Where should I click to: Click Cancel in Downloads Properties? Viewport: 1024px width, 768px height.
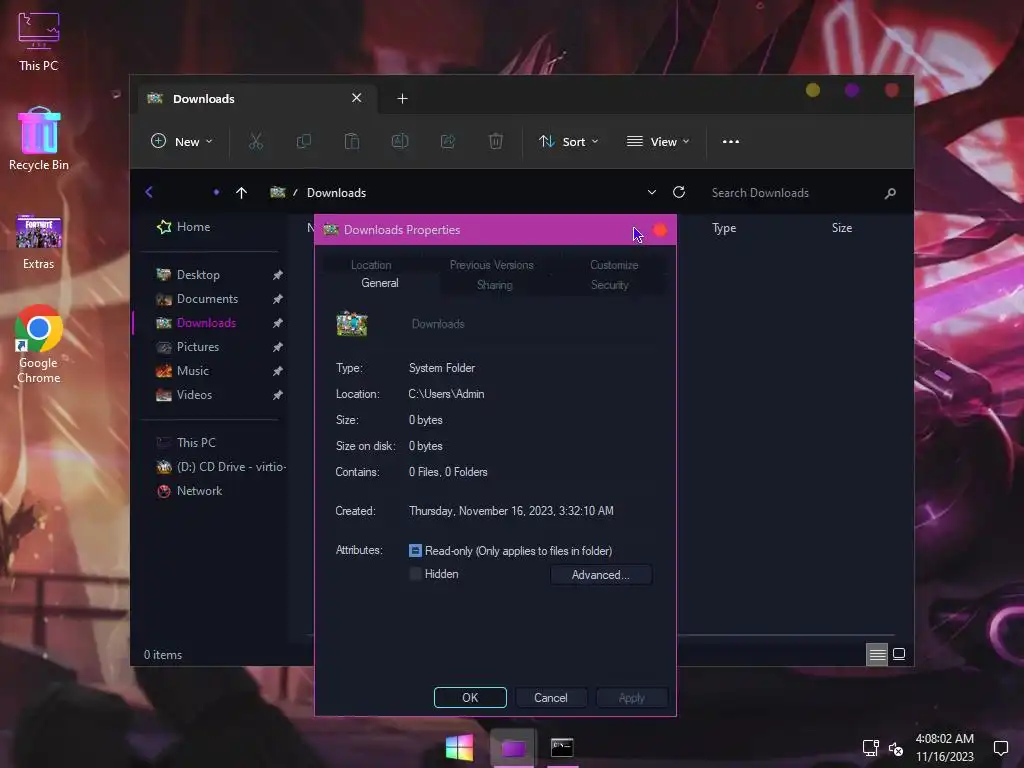click(x=551, y=697)
